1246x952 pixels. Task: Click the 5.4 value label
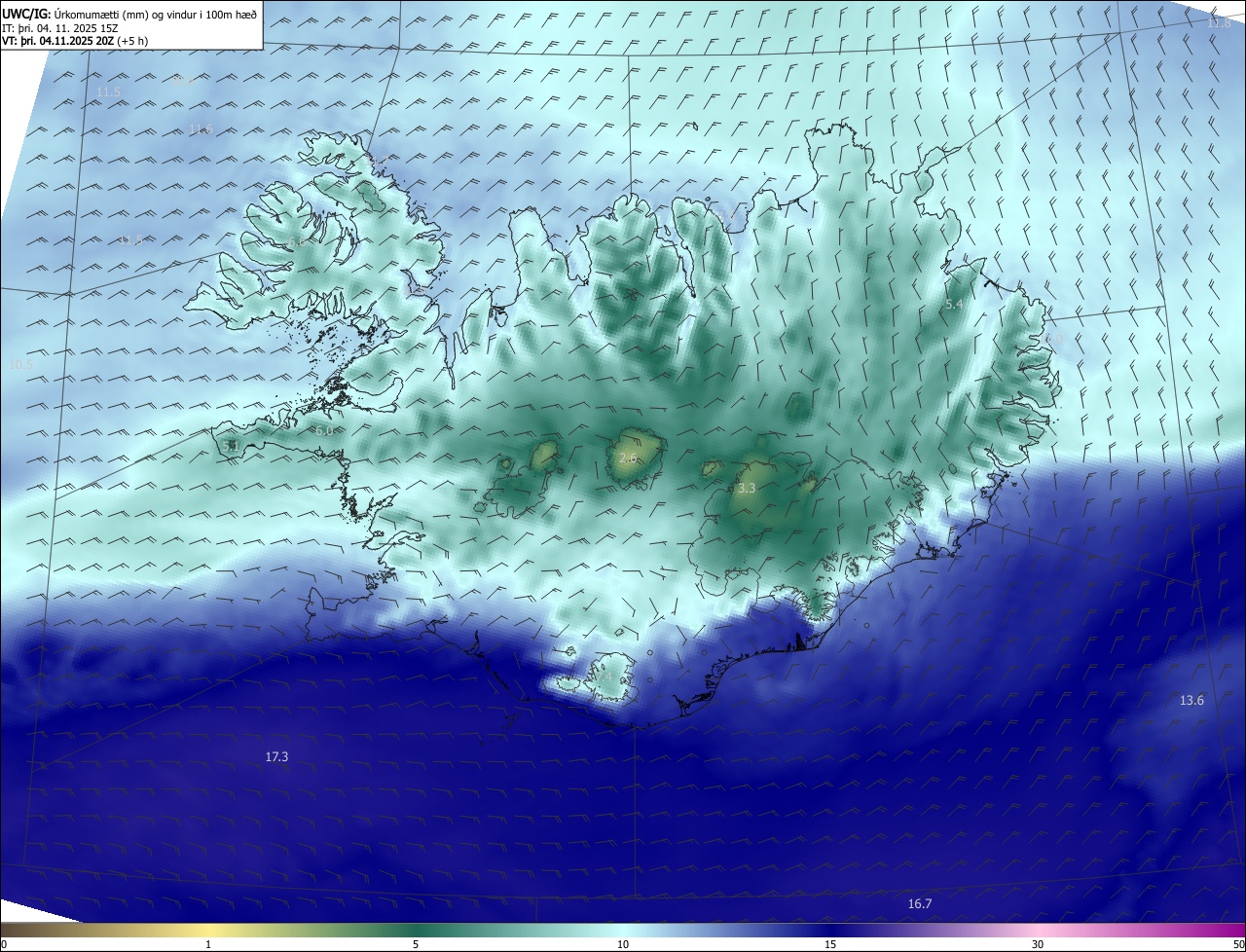954,305
